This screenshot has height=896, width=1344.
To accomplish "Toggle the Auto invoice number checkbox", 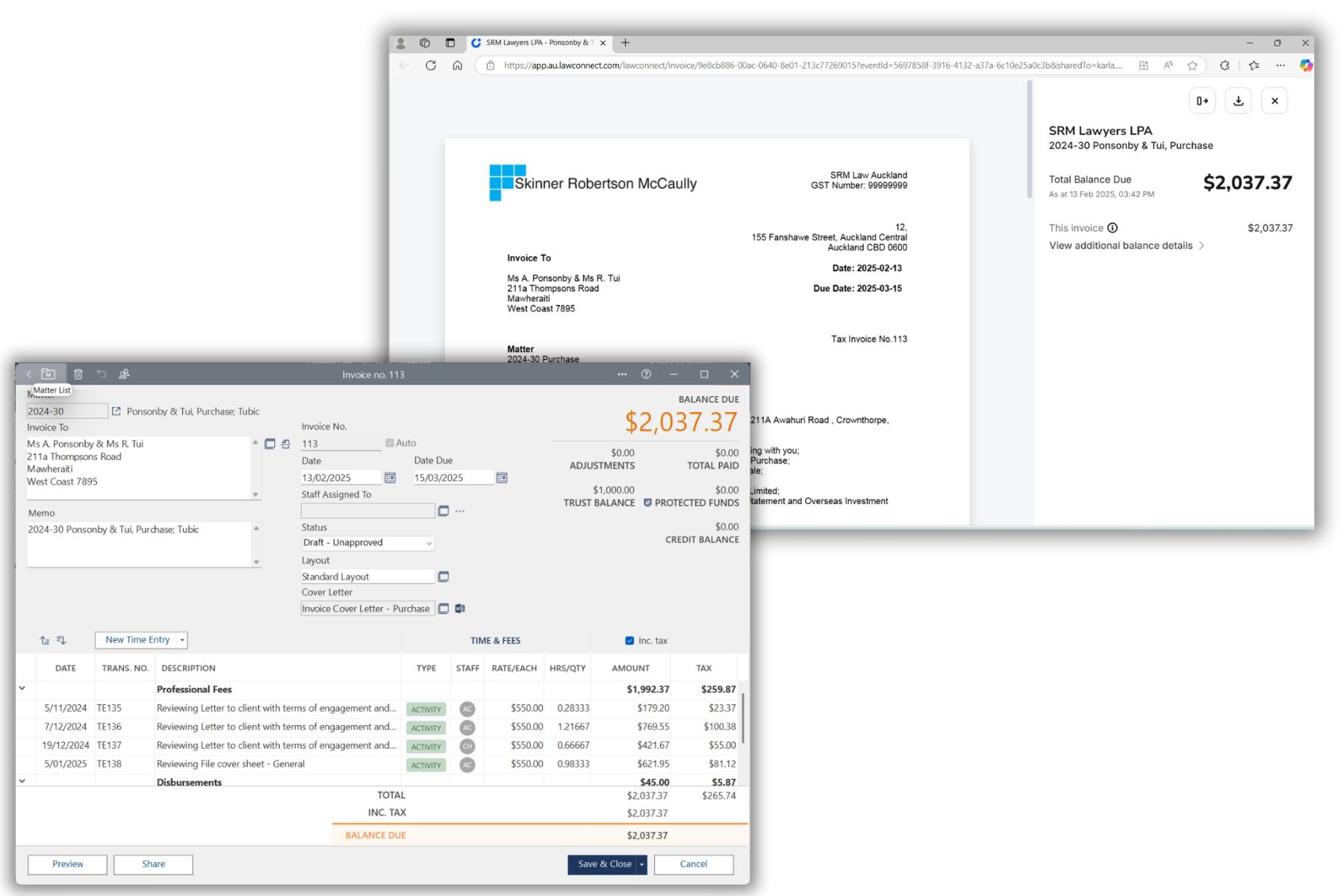I will pyautogui.click(x=390, y=443).
